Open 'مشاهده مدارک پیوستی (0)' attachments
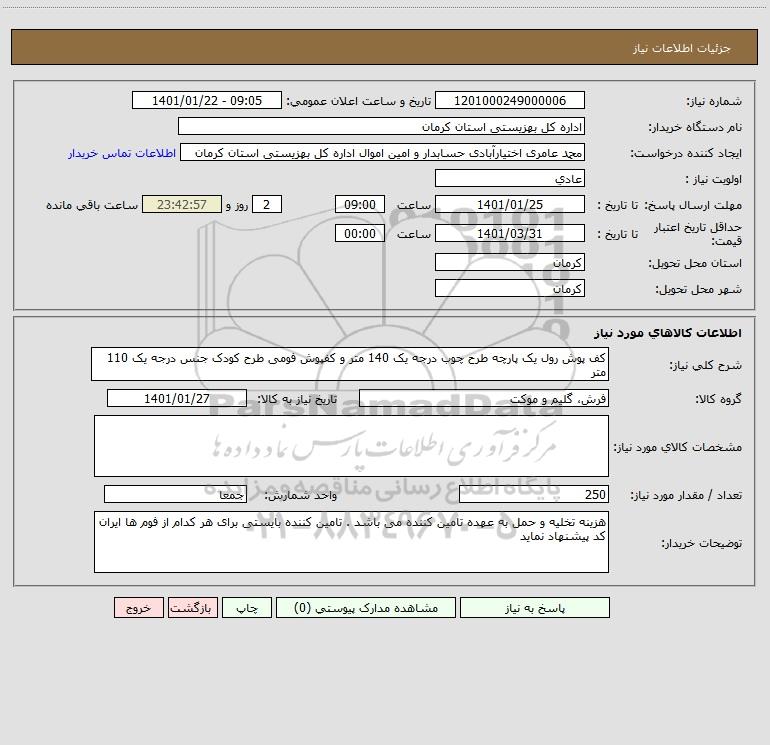This screenshot has width=770, height=745. 366,608
